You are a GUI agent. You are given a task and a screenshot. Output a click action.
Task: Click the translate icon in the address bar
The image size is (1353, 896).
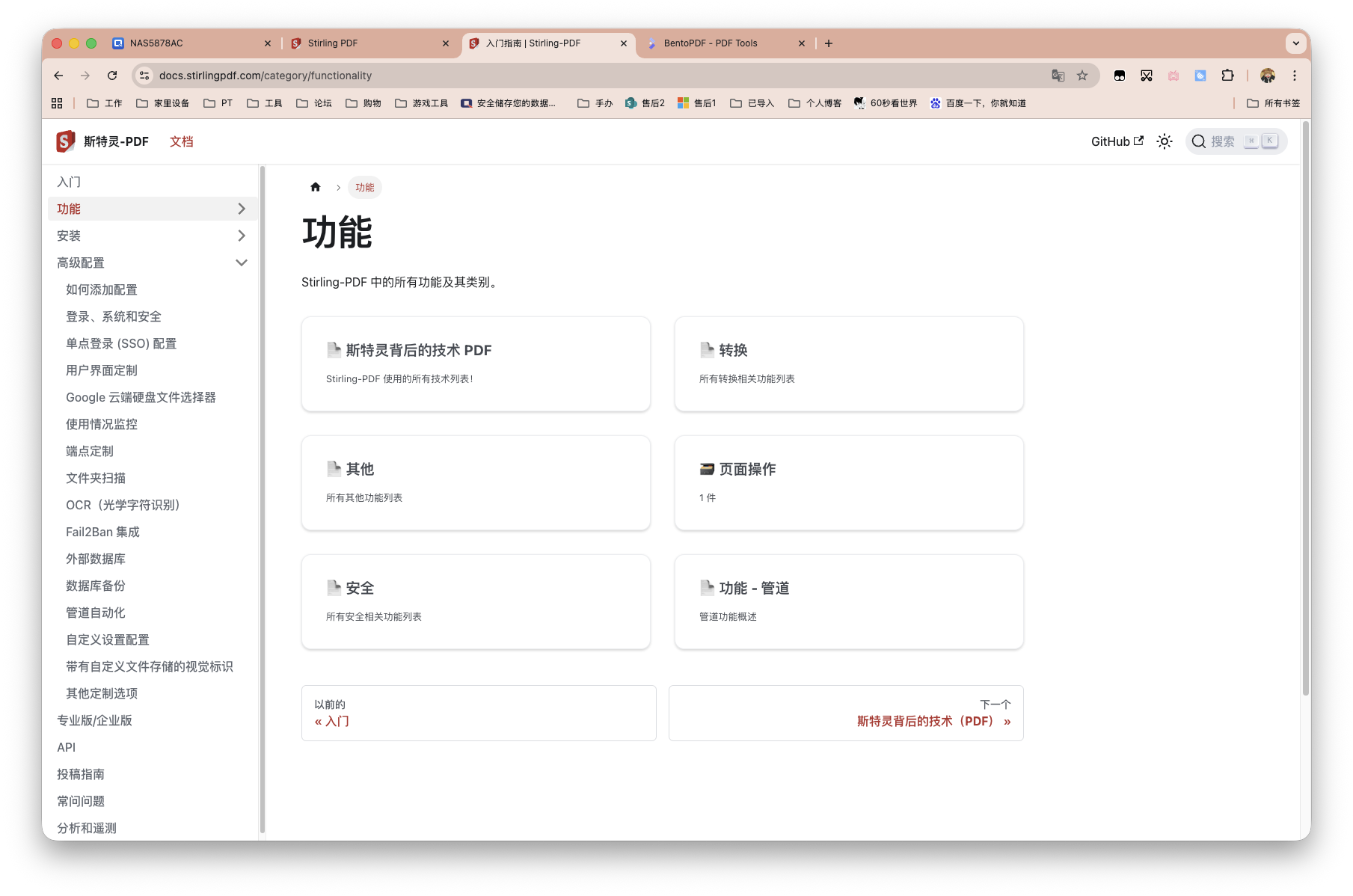1058,75
